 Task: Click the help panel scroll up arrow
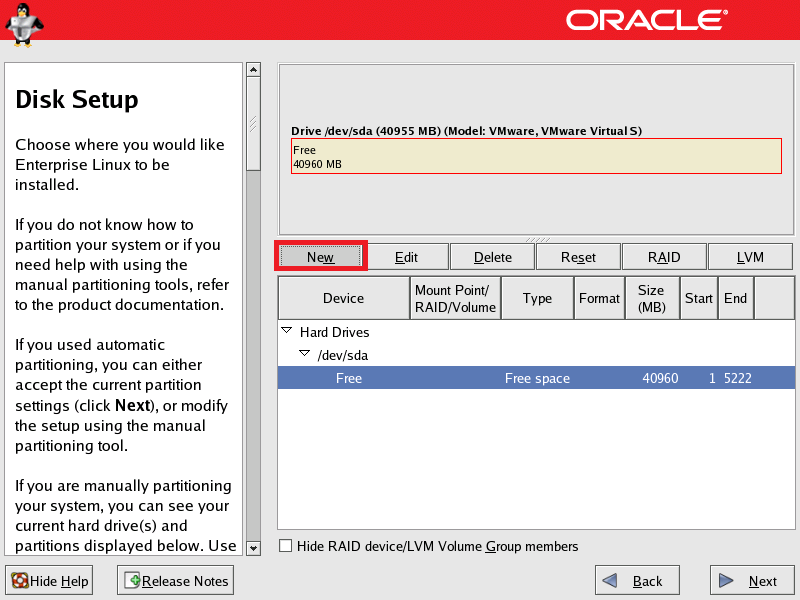254,69
